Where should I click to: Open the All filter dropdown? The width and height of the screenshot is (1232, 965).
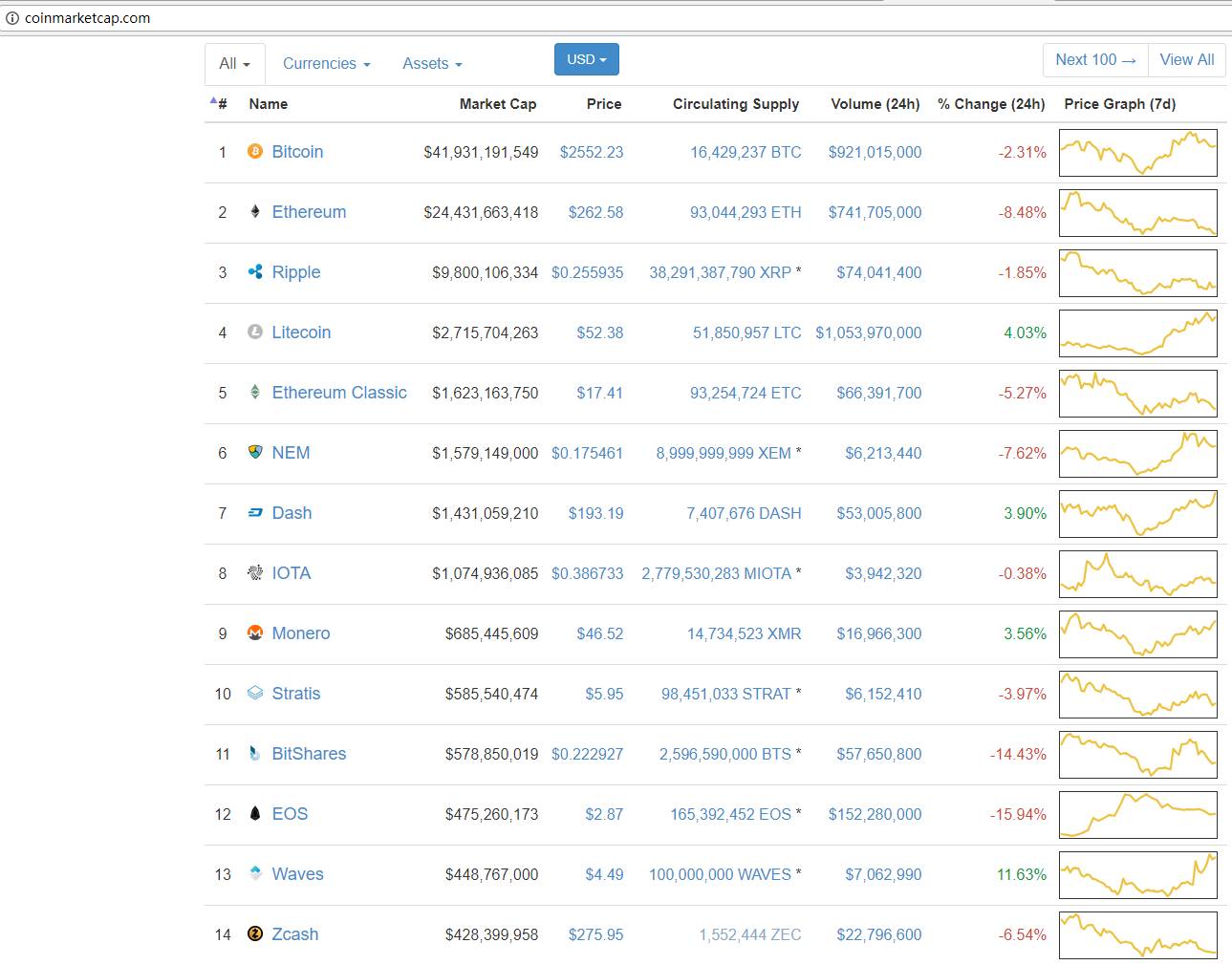235,63
